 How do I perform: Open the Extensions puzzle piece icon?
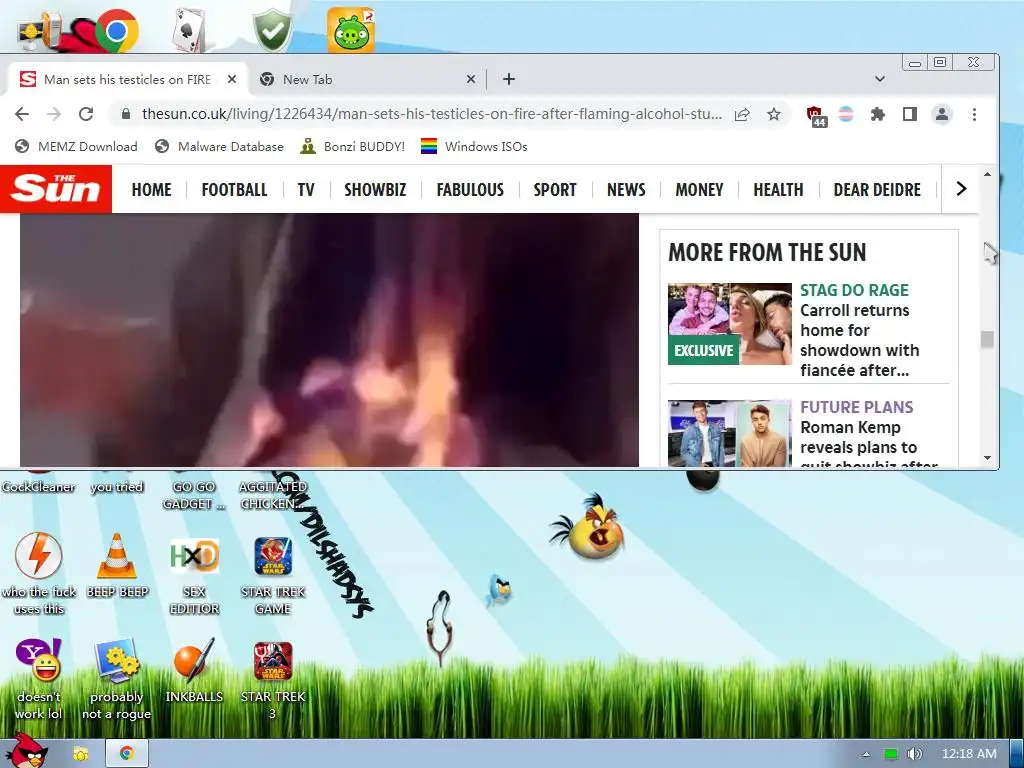878,114
